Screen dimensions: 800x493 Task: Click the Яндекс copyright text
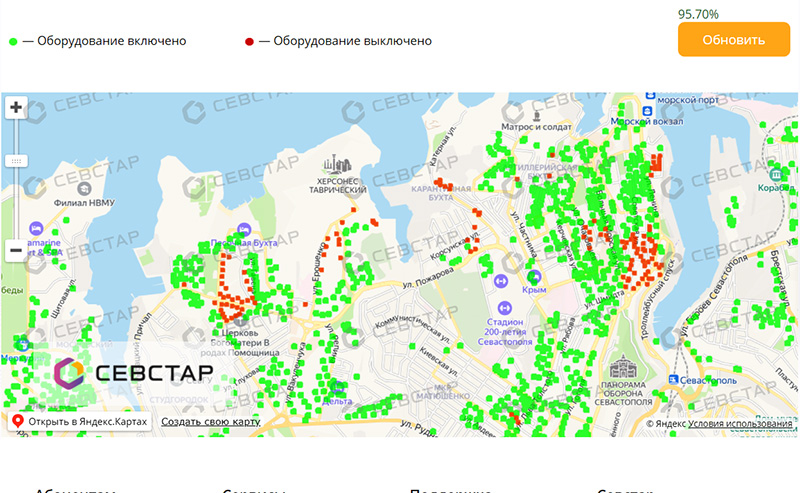tap(666, 424)
